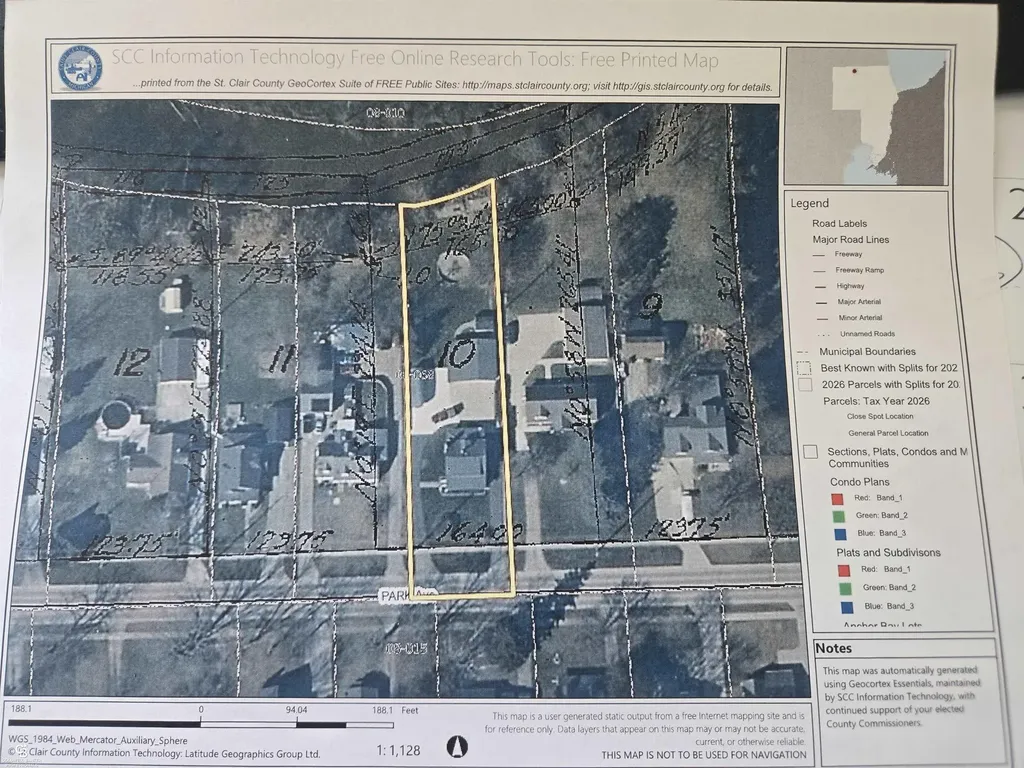The image size is (1024, 768).
Task: Click the 'PARK Ave' road label
Action: pos(408,596)
